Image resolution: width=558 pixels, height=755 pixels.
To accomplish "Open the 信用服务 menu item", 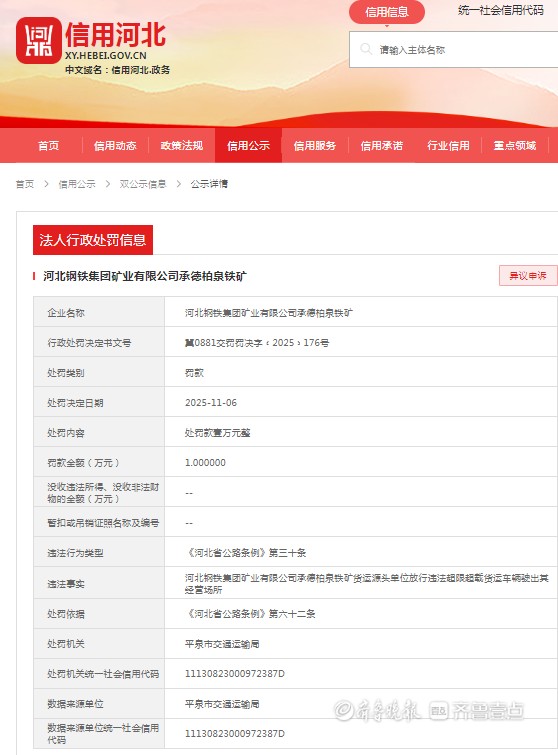I will coord(315,145).
